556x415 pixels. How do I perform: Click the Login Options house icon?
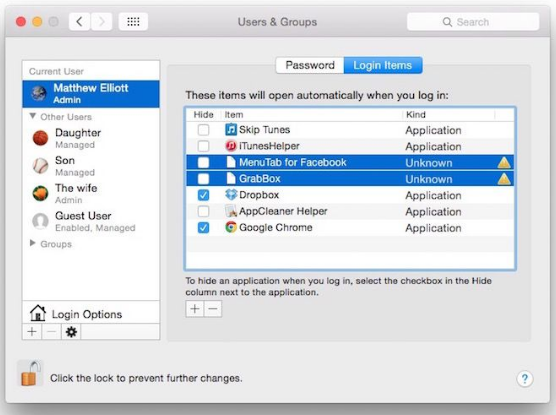coord(38,314)
